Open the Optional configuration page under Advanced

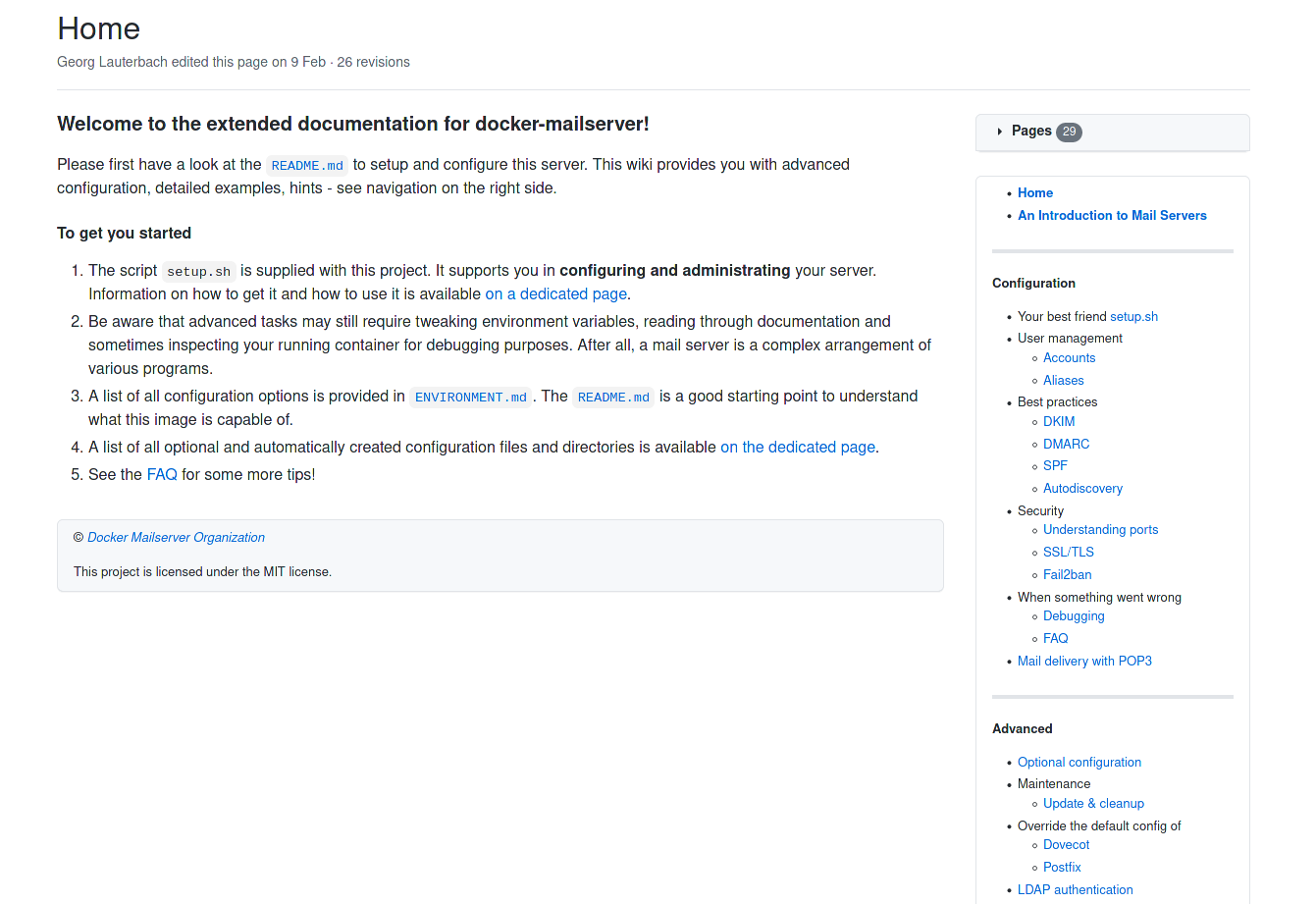click(1079, 762)
